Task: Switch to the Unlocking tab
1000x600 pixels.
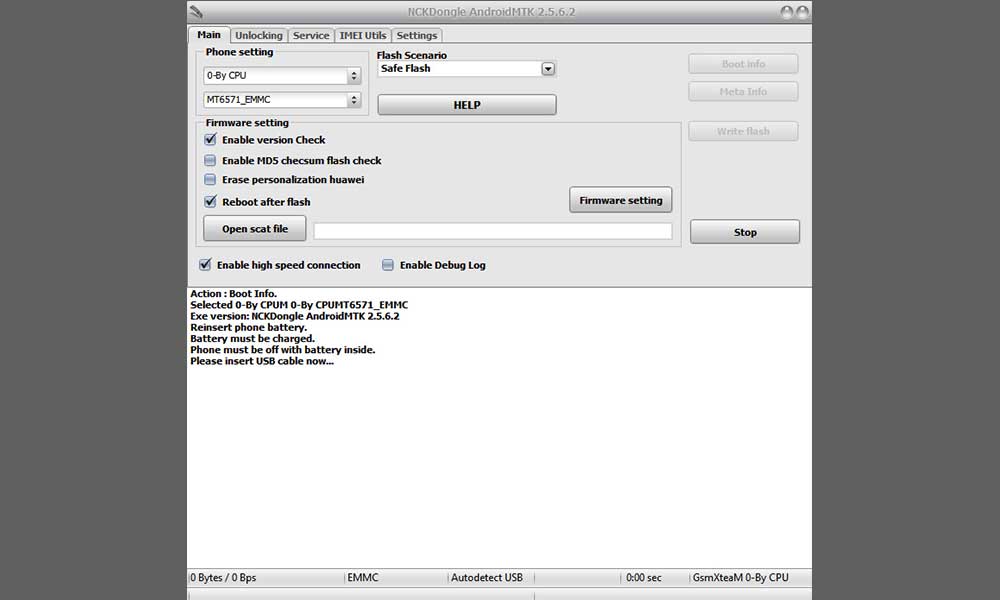Action: (258, 36)
